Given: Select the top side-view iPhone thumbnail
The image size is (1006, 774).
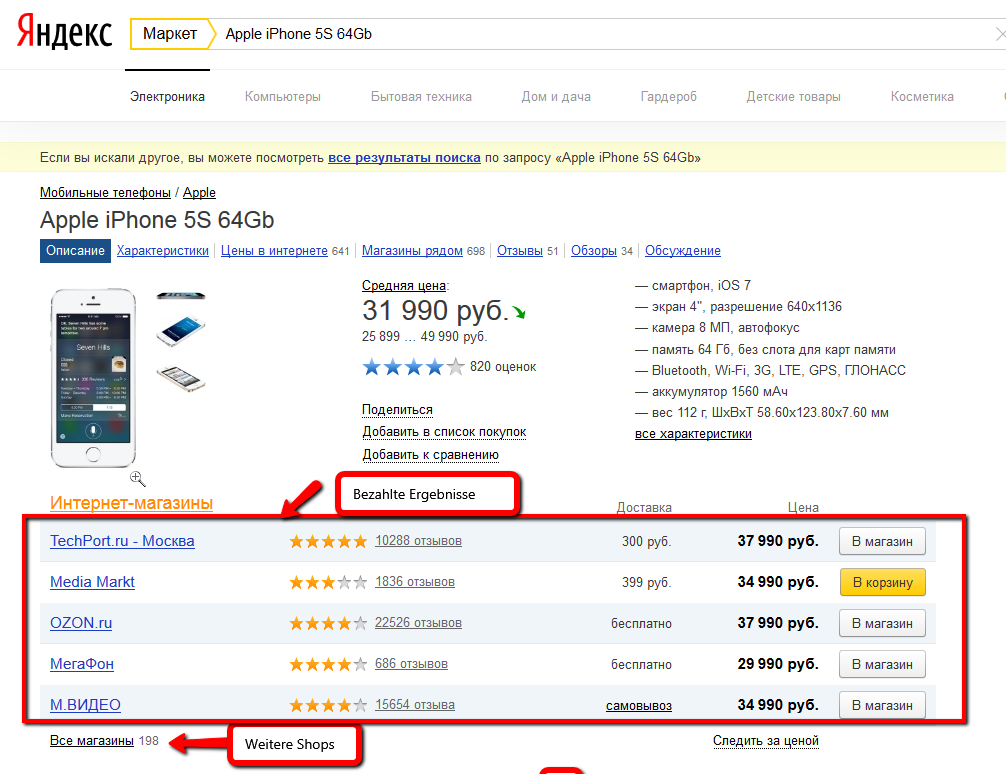Looking at the screenshot, I should coord(181,296).
